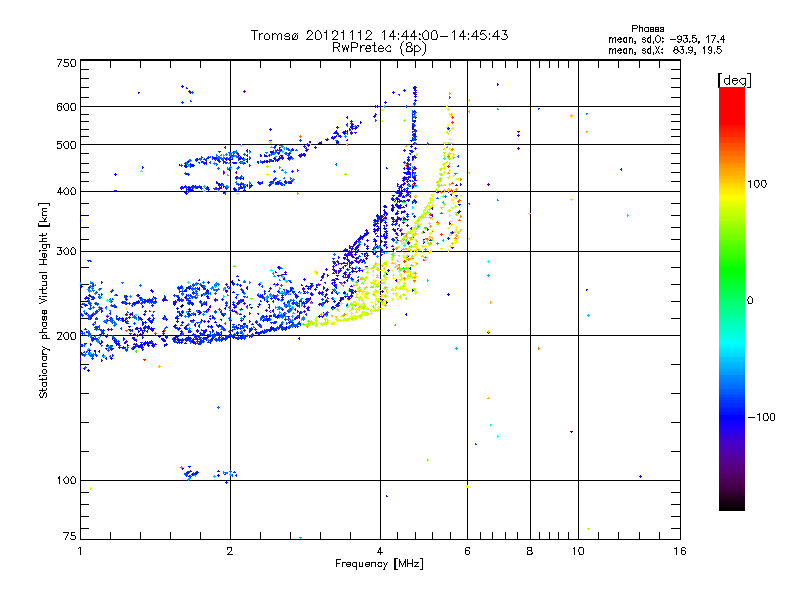Viewport: 800px width, 600px height.
Task: Click the y-axis tick label '200'
Action: click(x=66, y=336)
